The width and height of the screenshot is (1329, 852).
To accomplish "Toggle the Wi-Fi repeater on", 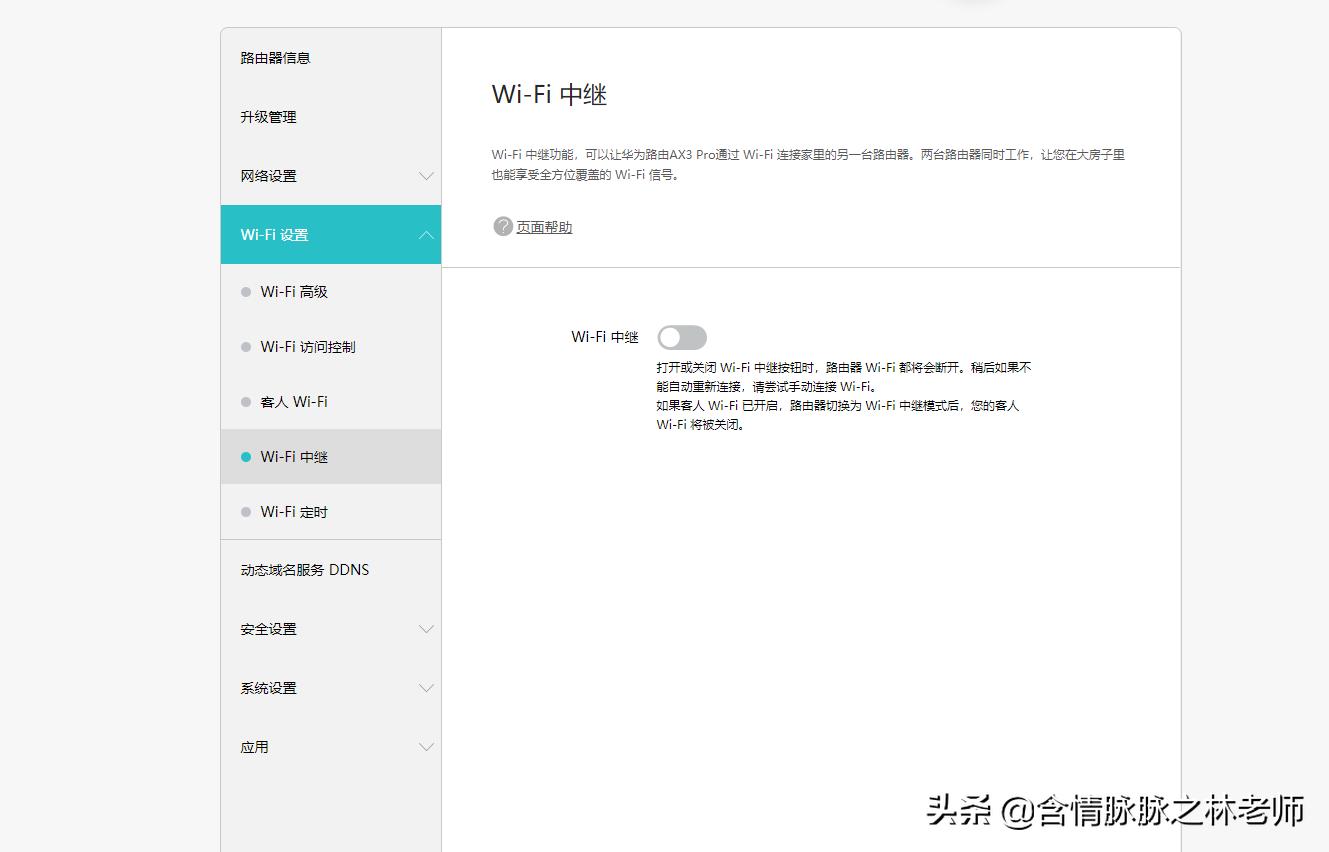I will click(x=682, y=337).
